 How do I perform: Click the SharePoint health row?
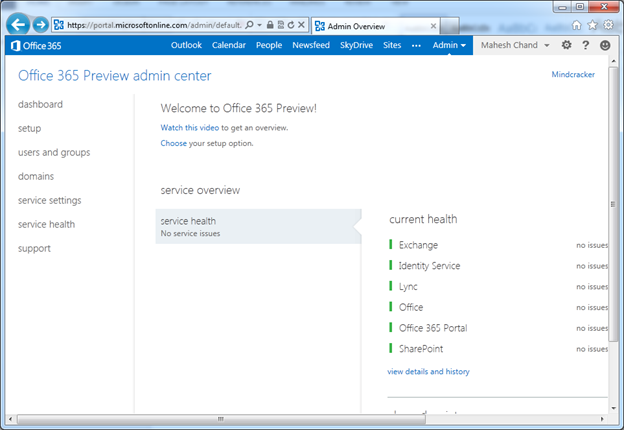(498, 349)
